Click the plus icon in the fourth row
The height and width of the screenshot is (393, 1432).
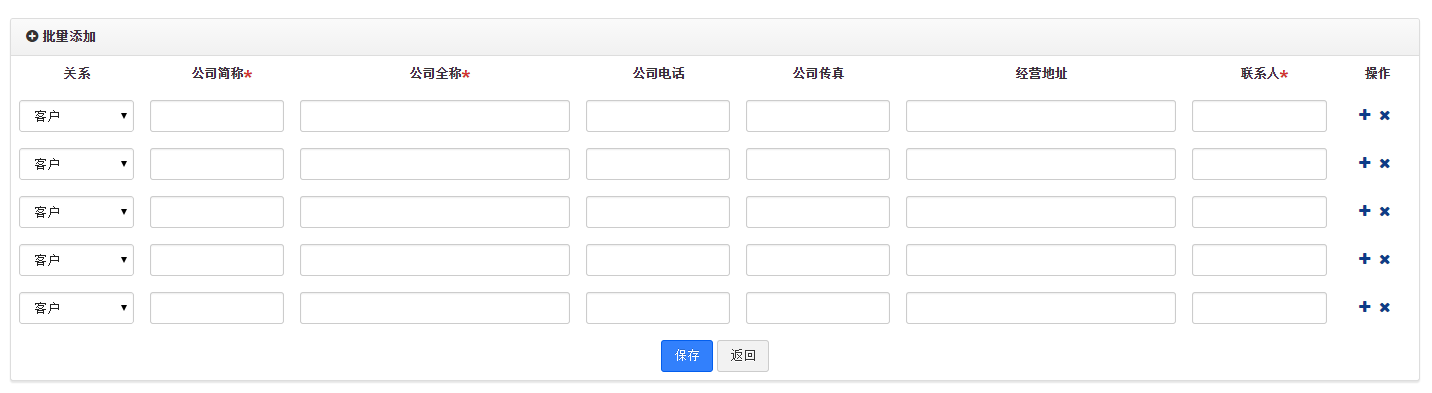[1364, 259]
